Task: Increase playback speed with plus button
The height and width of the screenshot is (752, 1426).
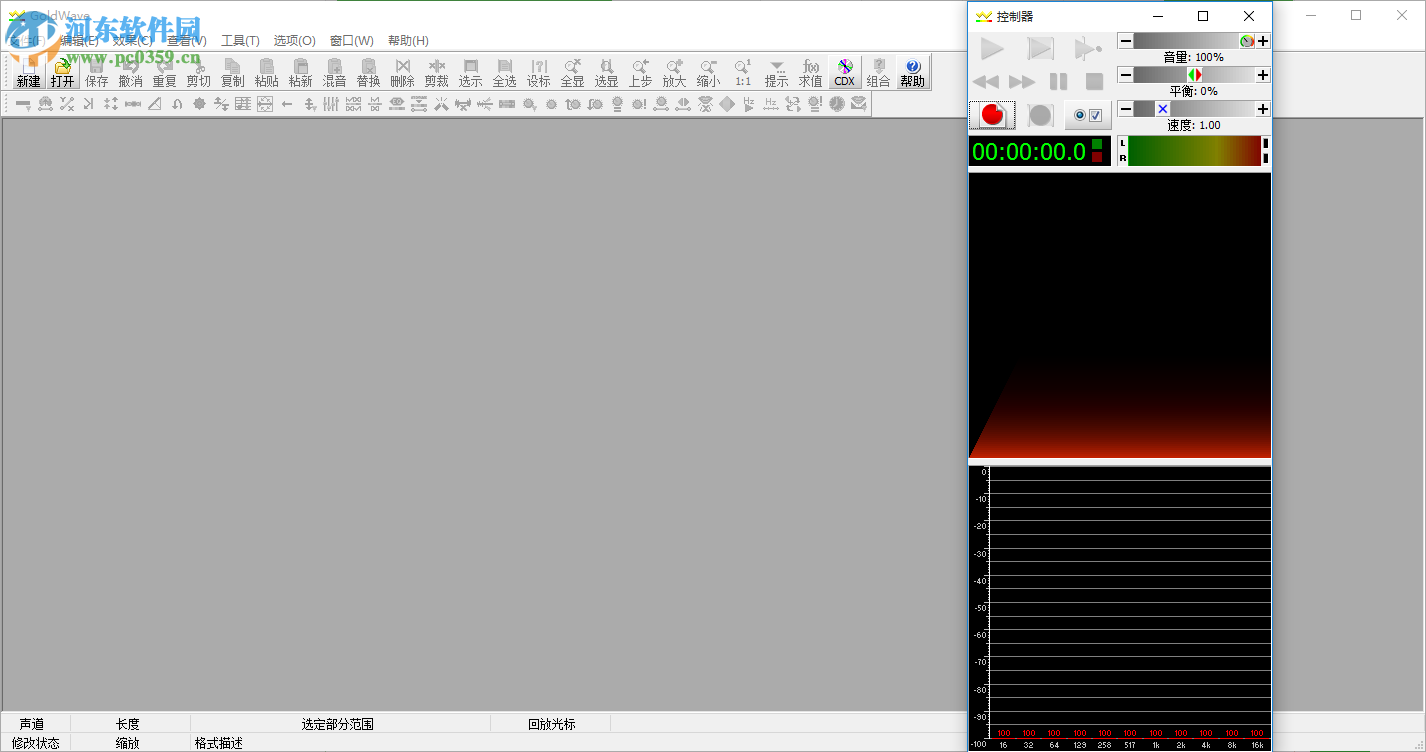Action: tap(1263, 109)
